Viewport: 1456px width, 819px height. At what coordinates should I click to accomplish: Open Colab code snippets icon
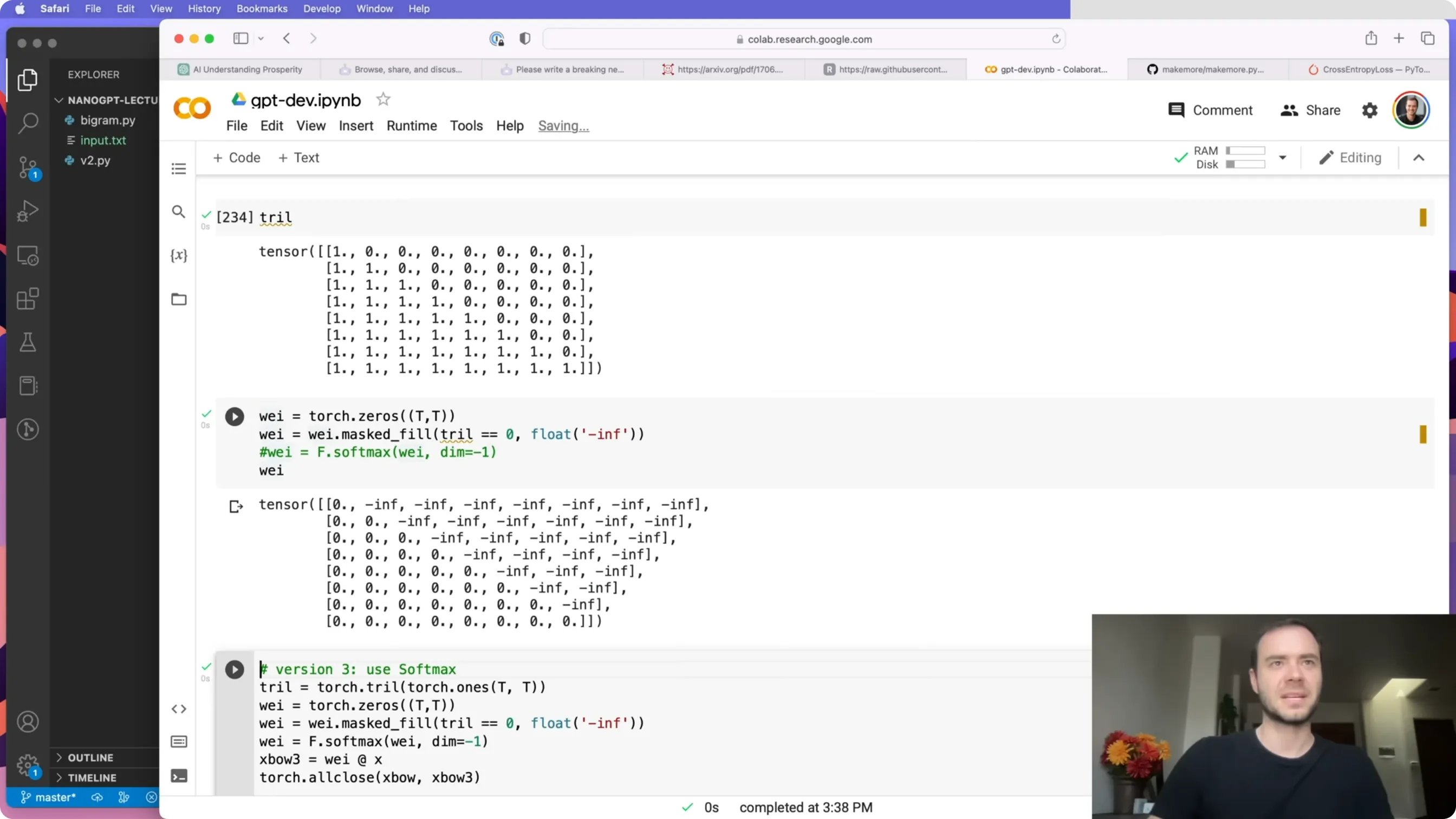(x=179, y=709)
